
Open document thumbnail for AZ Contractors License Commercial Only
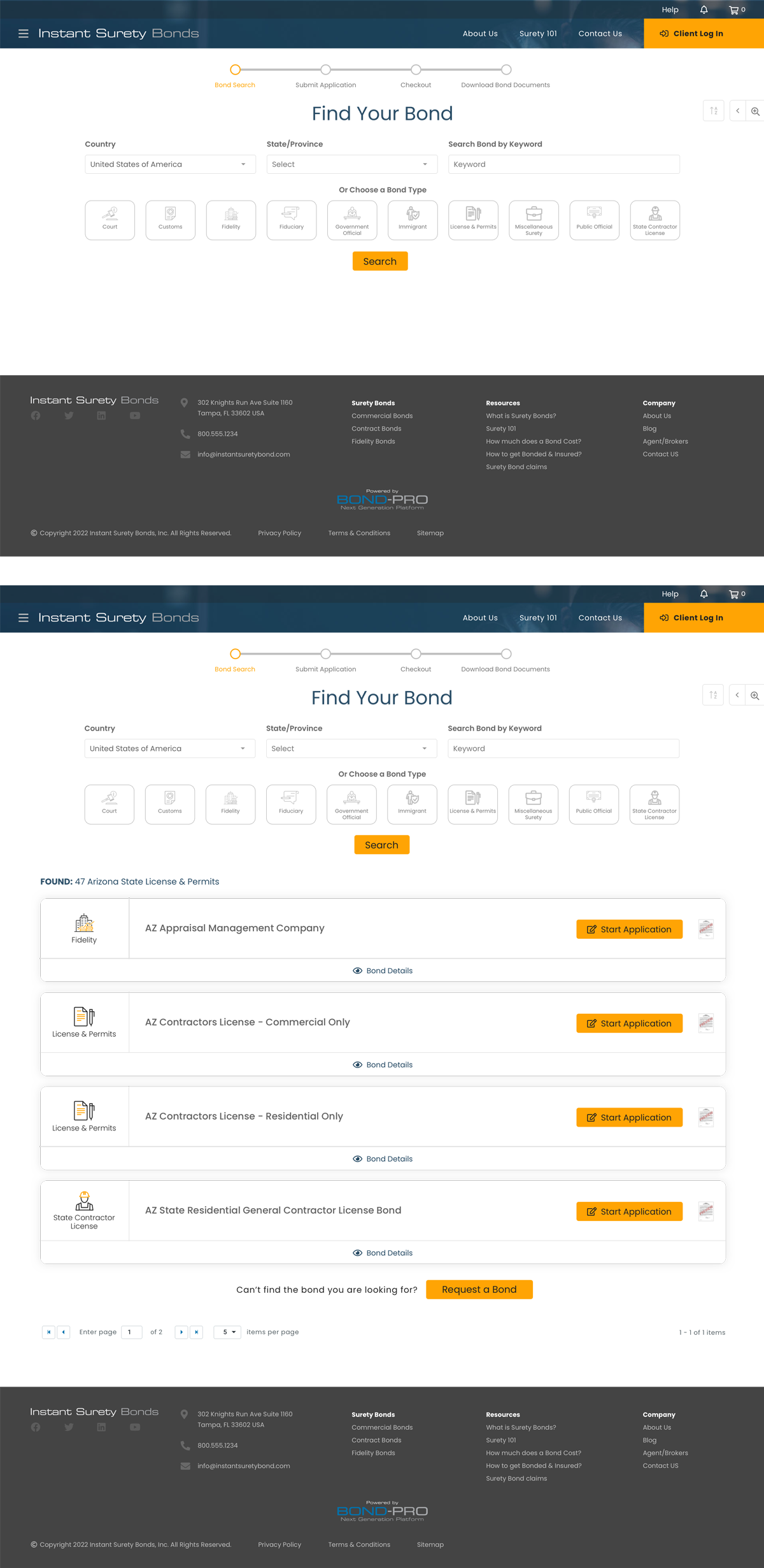(705, 1023)
